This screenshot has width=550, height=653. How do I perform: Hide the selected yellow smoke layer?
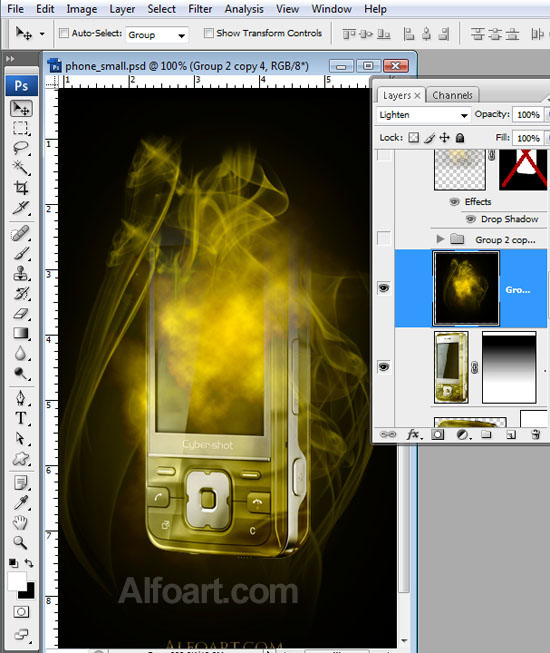[383, 288]
